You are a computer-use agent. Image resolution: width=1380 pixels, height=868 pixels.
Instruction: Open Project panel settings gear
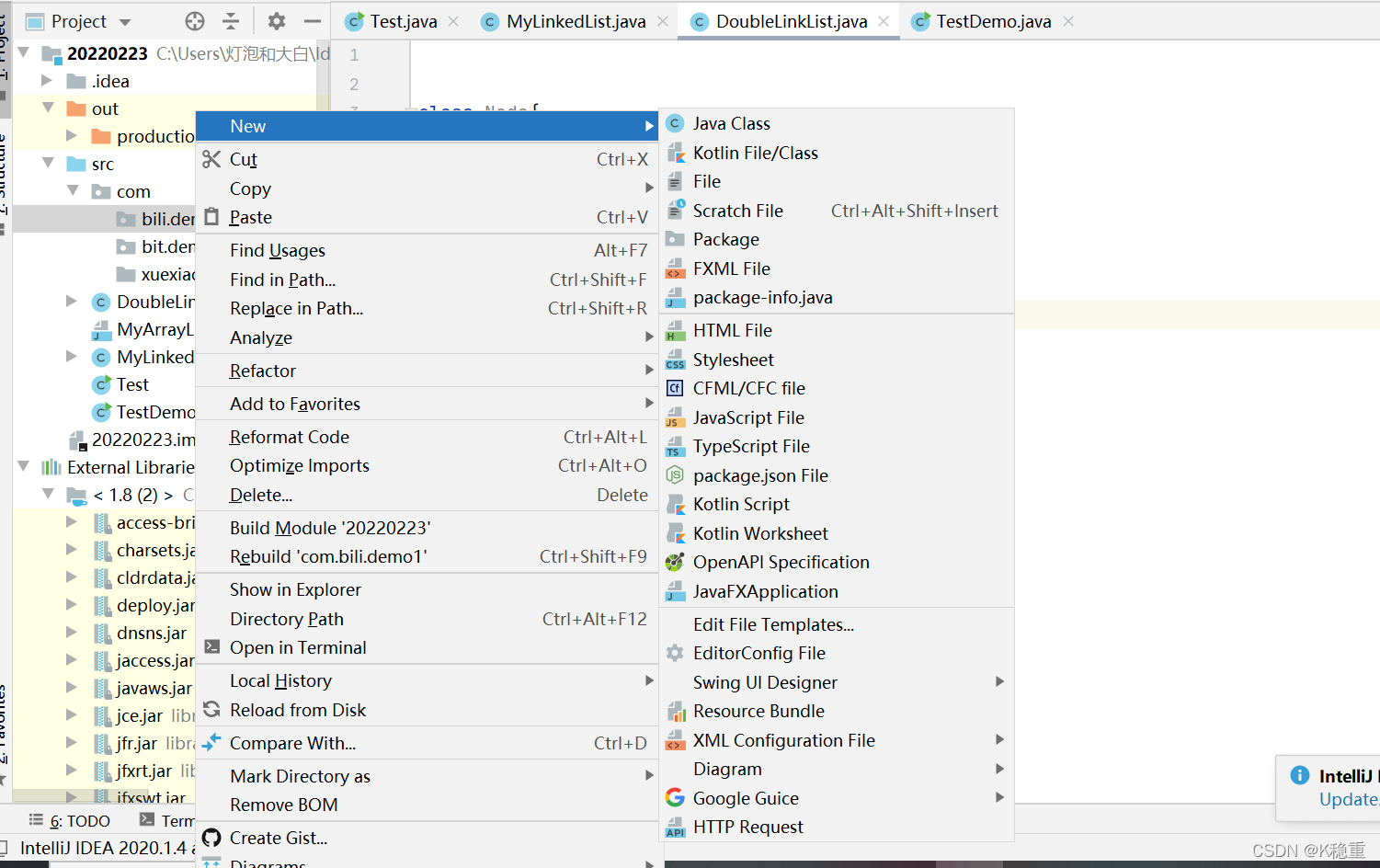coord(276,21)
